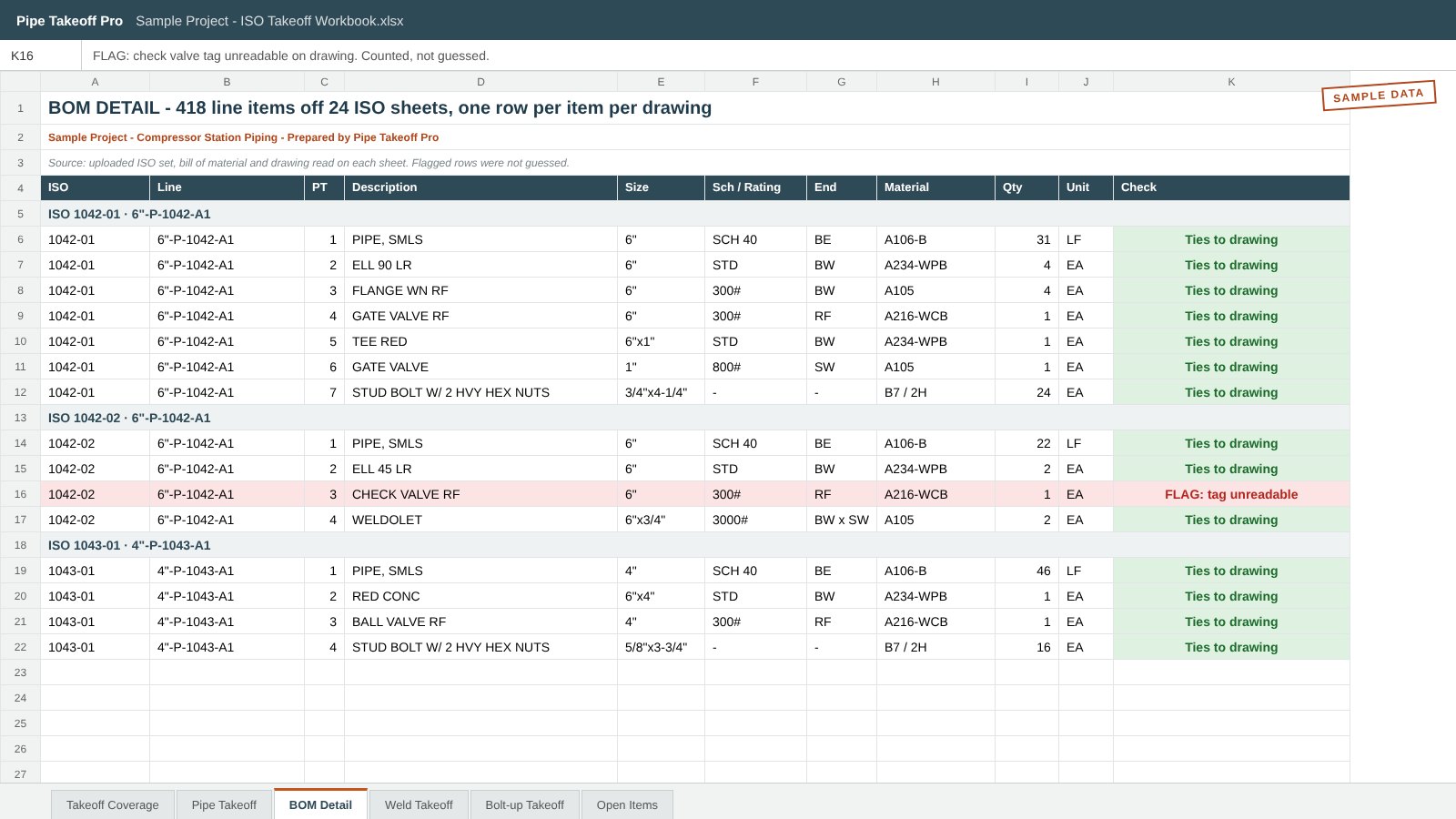Click the 6"x1" size cell

click(661, 341)
